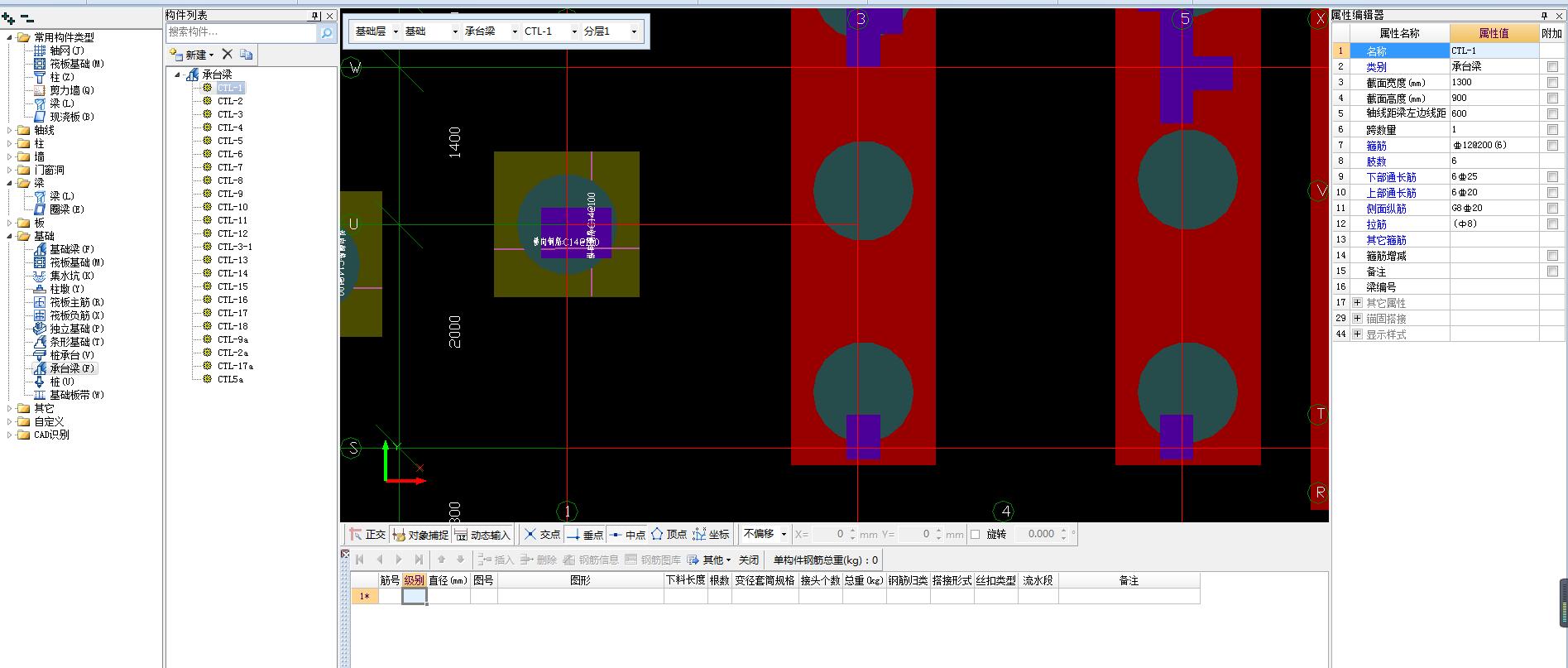Toggle 交点 intersection snap
Screen dimensions: 1568x668
coord(543,535)
